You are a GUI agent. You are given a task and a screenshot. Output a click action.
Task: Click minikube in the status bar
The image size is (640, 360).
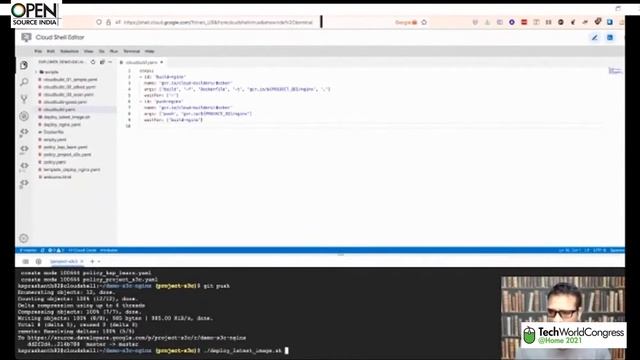(x=109, y=250)
